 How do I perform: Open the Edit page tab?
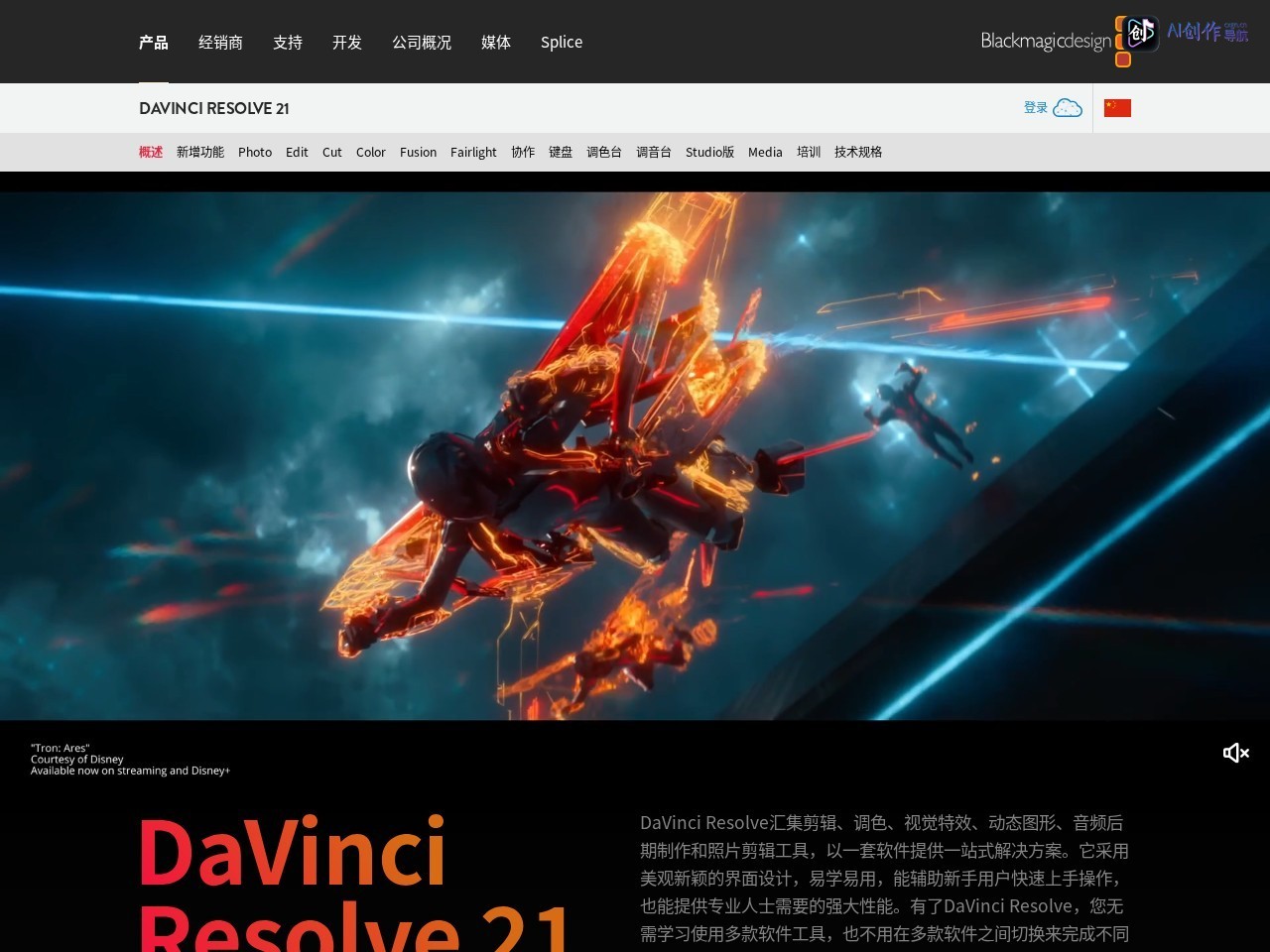pyautogui.click(x=297, y=152)
